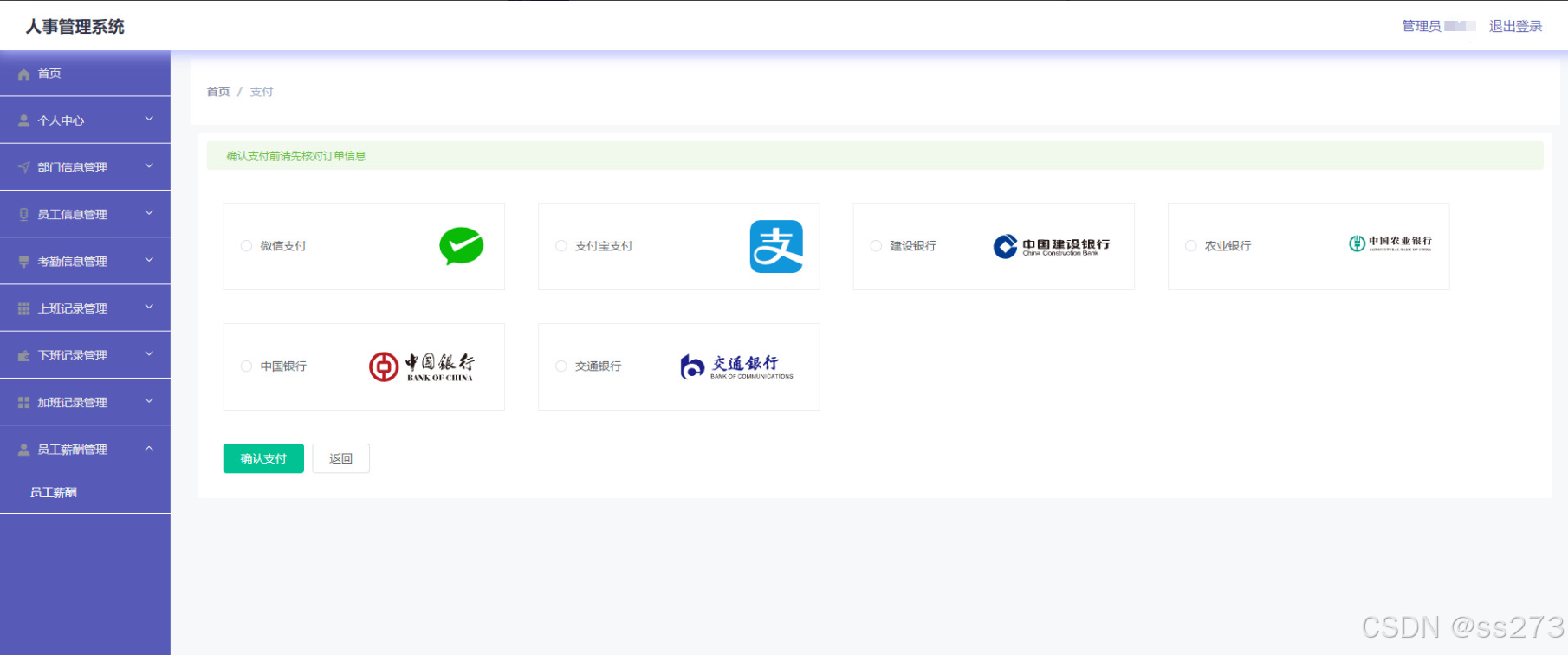Click the 交通银行 label text

[x=599, y=366]
